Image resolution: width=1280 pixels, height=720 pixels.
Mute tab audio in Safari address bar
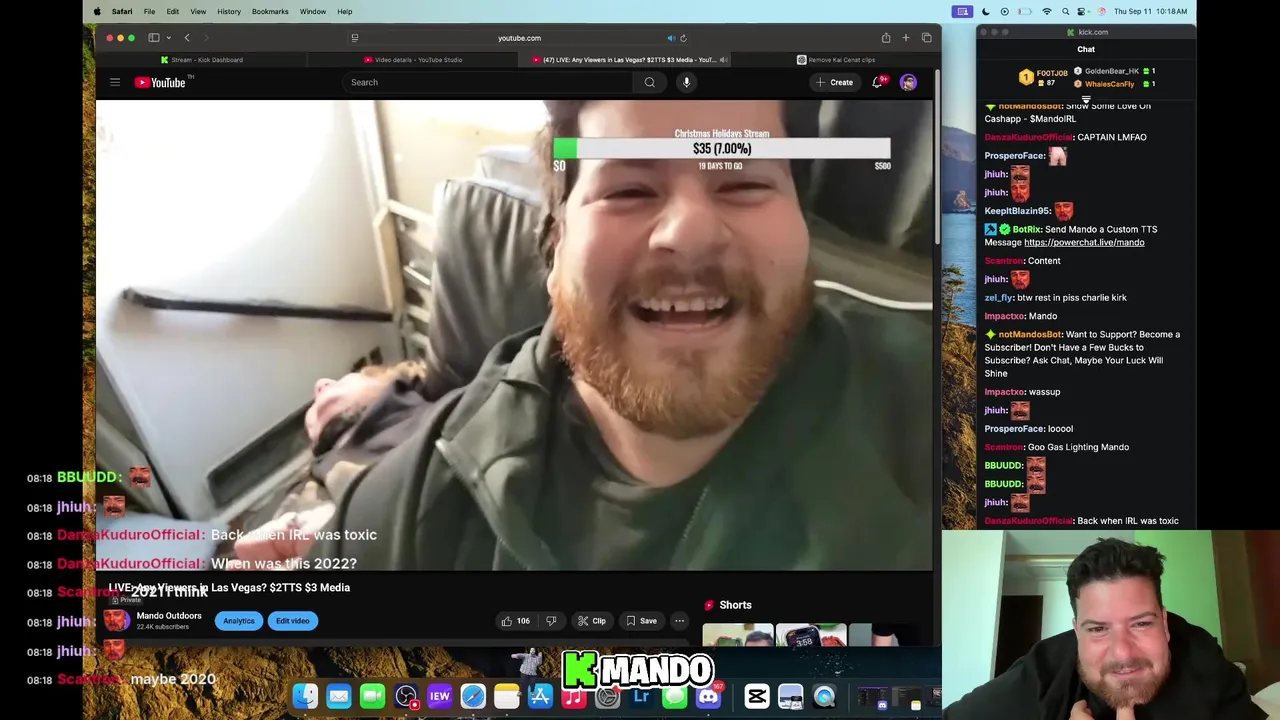tap(671, 38)
